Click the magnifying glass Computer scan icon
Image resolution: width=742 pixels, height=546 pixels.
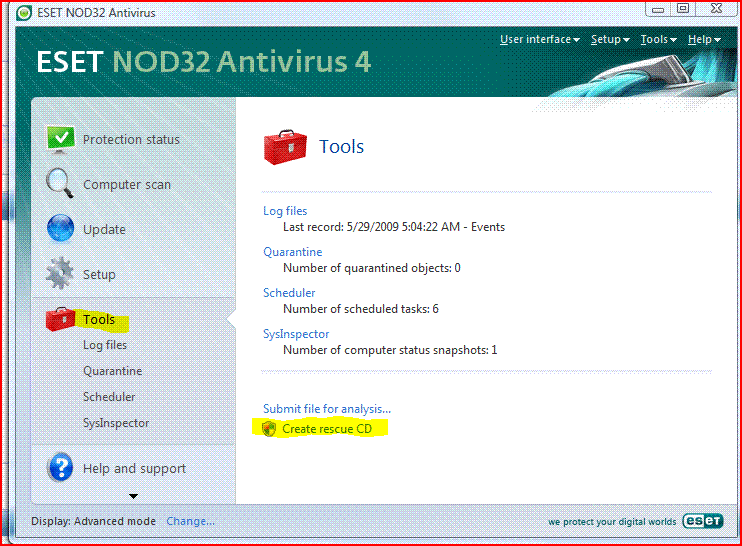pyautogui.click(x=60, y=184)
